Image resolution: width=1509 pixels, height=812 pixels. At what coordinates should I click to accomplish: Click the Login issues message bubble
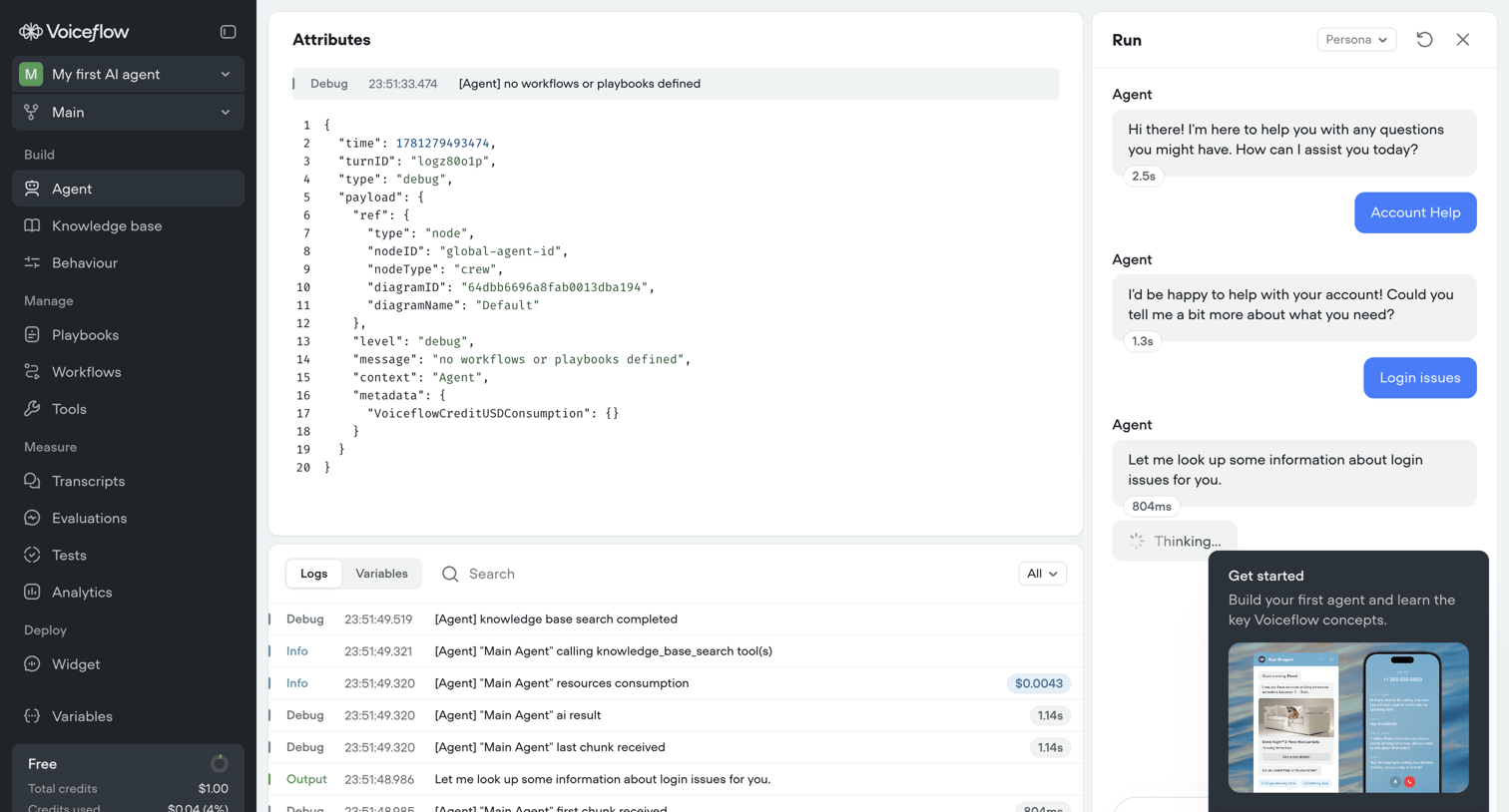point(1420,378)
